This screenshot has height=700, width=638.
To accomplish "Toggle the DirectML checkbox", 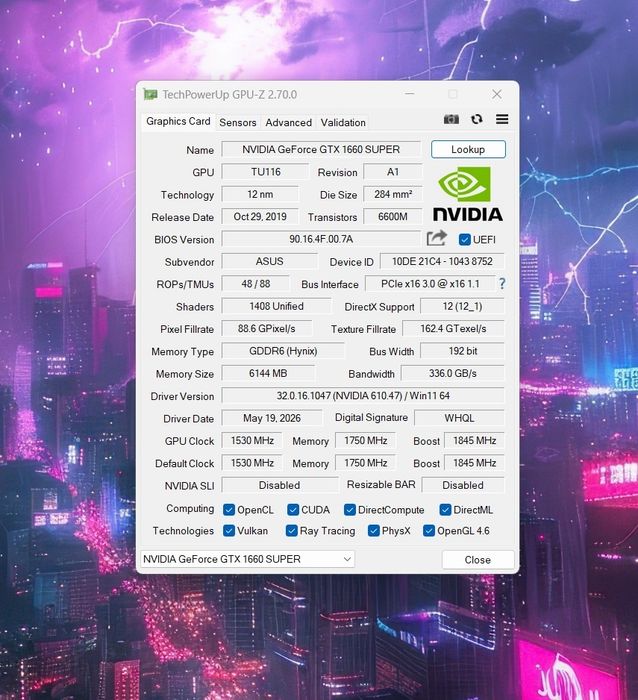I will coord(445,510).
